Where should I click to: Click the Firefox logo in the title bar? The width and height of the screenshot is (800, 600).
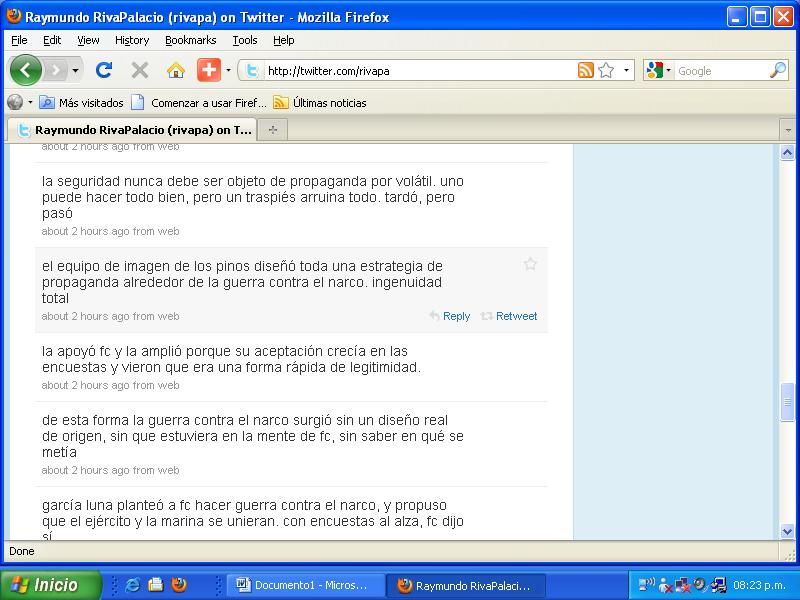14,16
